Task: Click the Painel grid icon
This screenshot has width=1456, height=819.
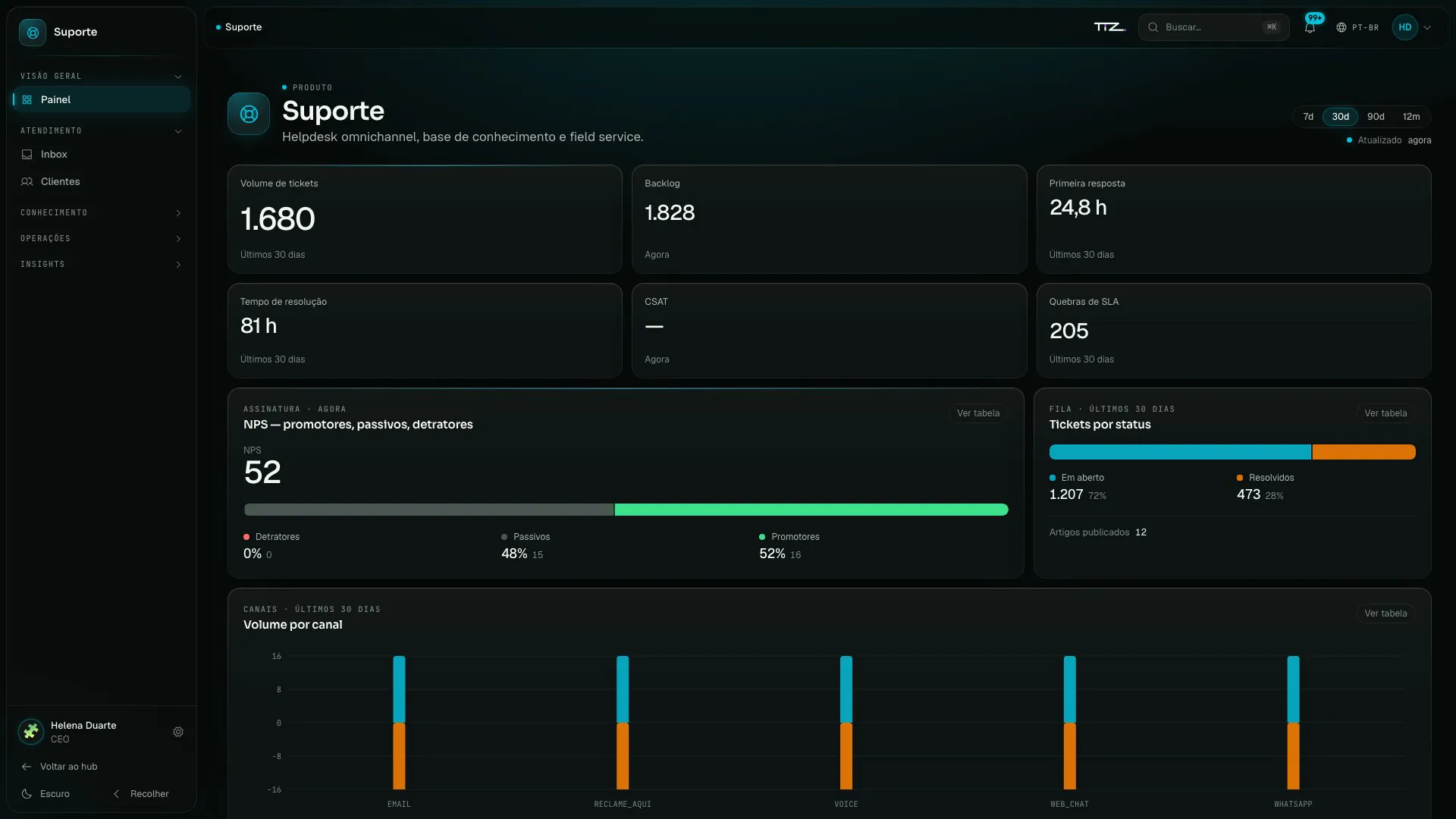Action: (27, 100)
